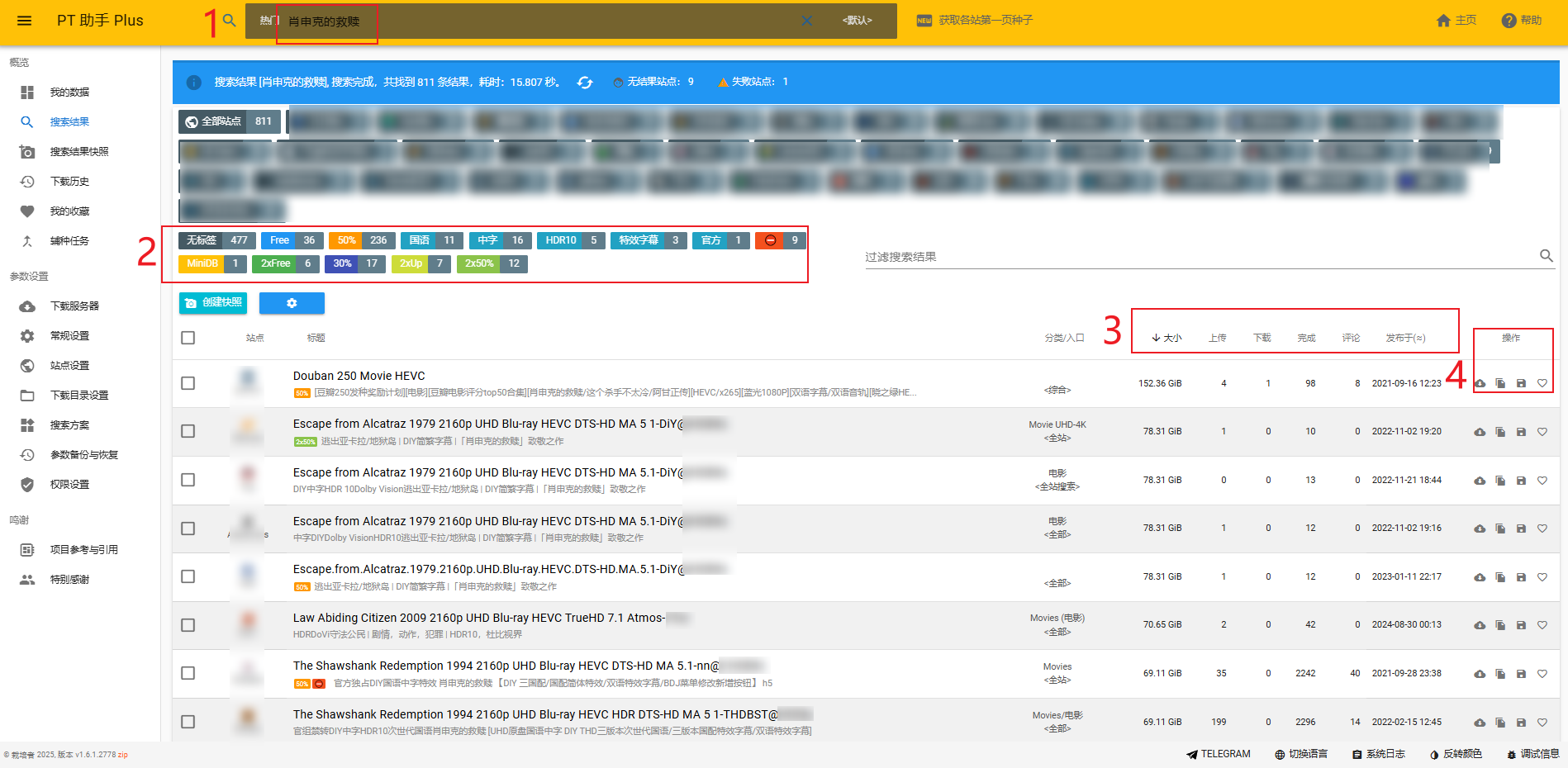Open the <默认> search scheme dropdown
This screenshot has width=1568, height=768.
pyautogui.click(x=857, y=21)
